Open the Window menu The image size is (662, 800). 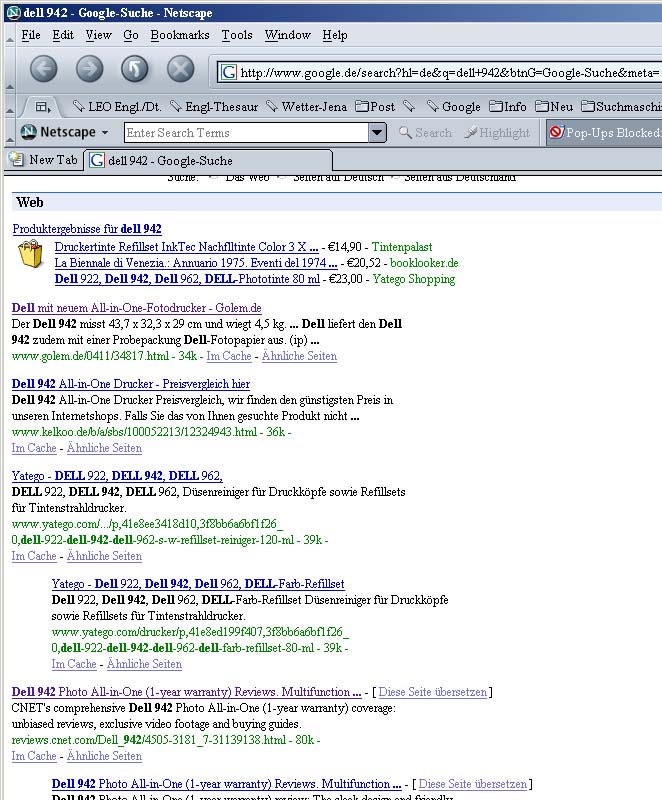(x=287, y=35)
